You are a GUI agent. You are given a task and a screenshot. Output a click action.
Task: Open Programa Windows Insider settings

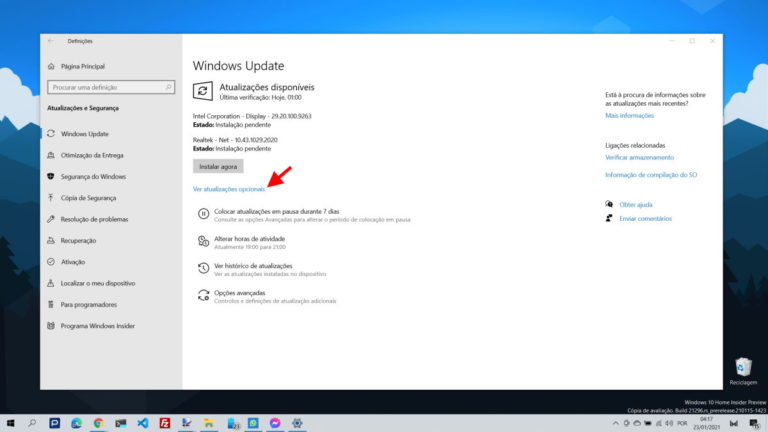click(95, 326)
